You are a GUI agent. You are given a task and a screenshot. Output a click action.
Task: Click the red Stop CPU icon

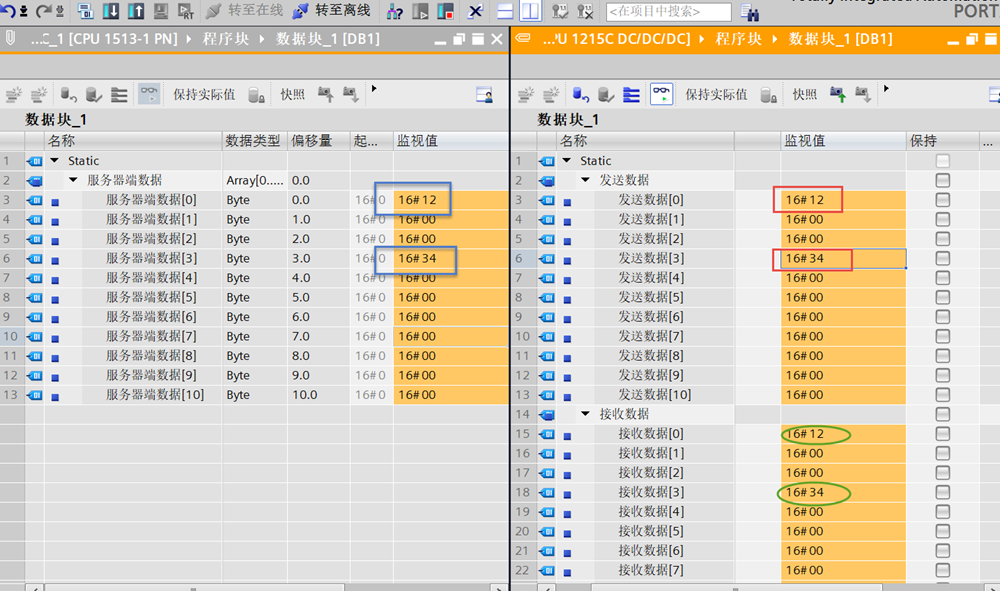[445, 12]
